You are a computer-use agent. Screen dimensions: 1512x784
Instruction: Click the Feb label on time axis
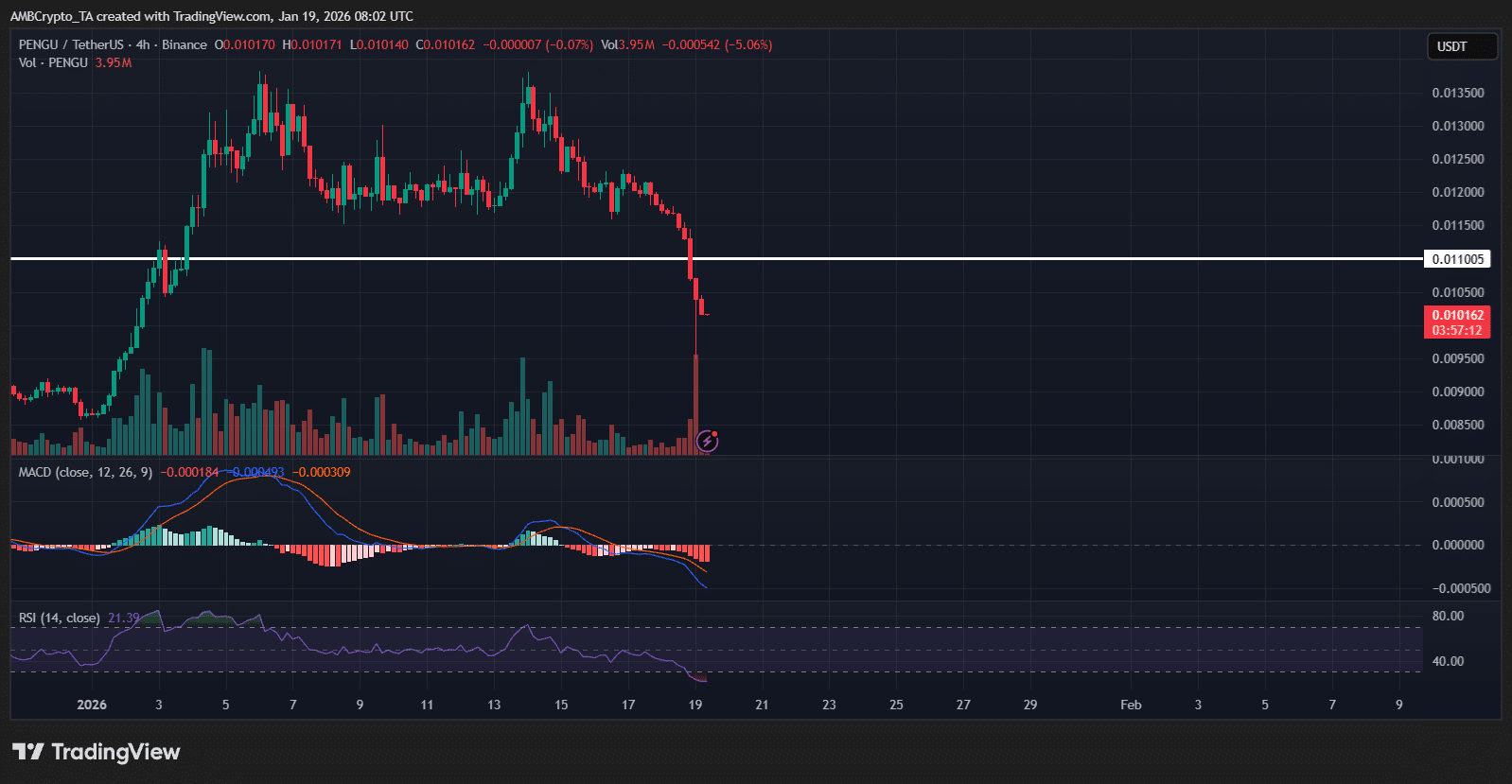[1131, 705]
